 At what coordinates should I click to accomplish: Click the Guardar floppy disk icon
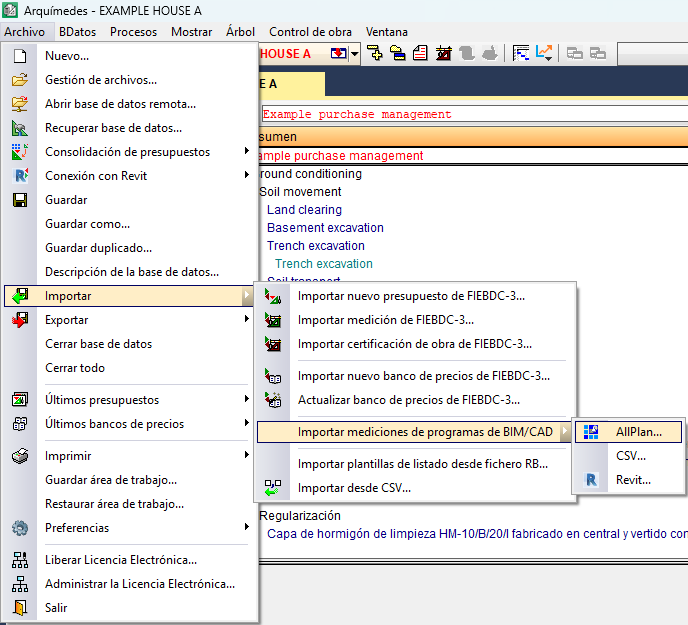[x=19, y=200]
